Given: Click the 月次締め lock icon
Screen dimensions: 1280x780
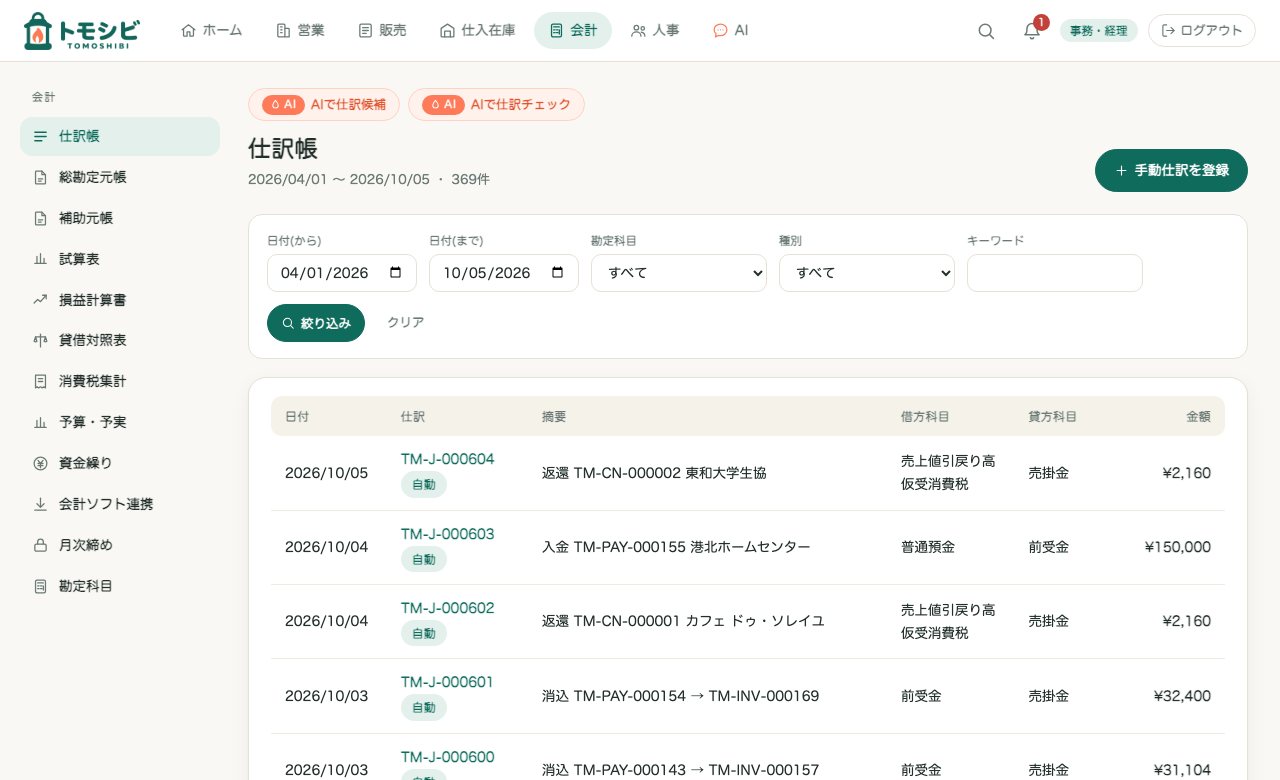Looking at the screenshot, I should (x=41, y=545).
